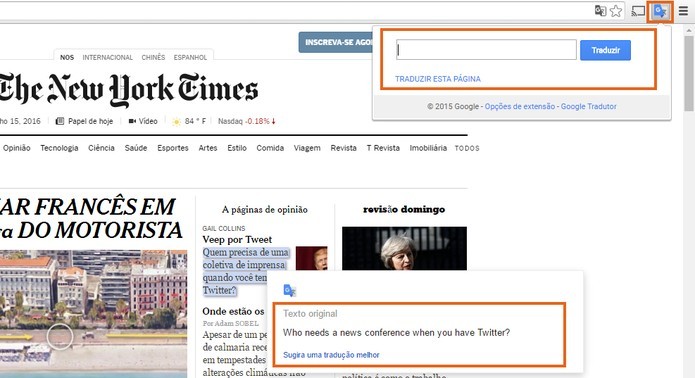Click the page vertical scrollbar
This screenshot has width=695, height=378.
pos(688,73)
